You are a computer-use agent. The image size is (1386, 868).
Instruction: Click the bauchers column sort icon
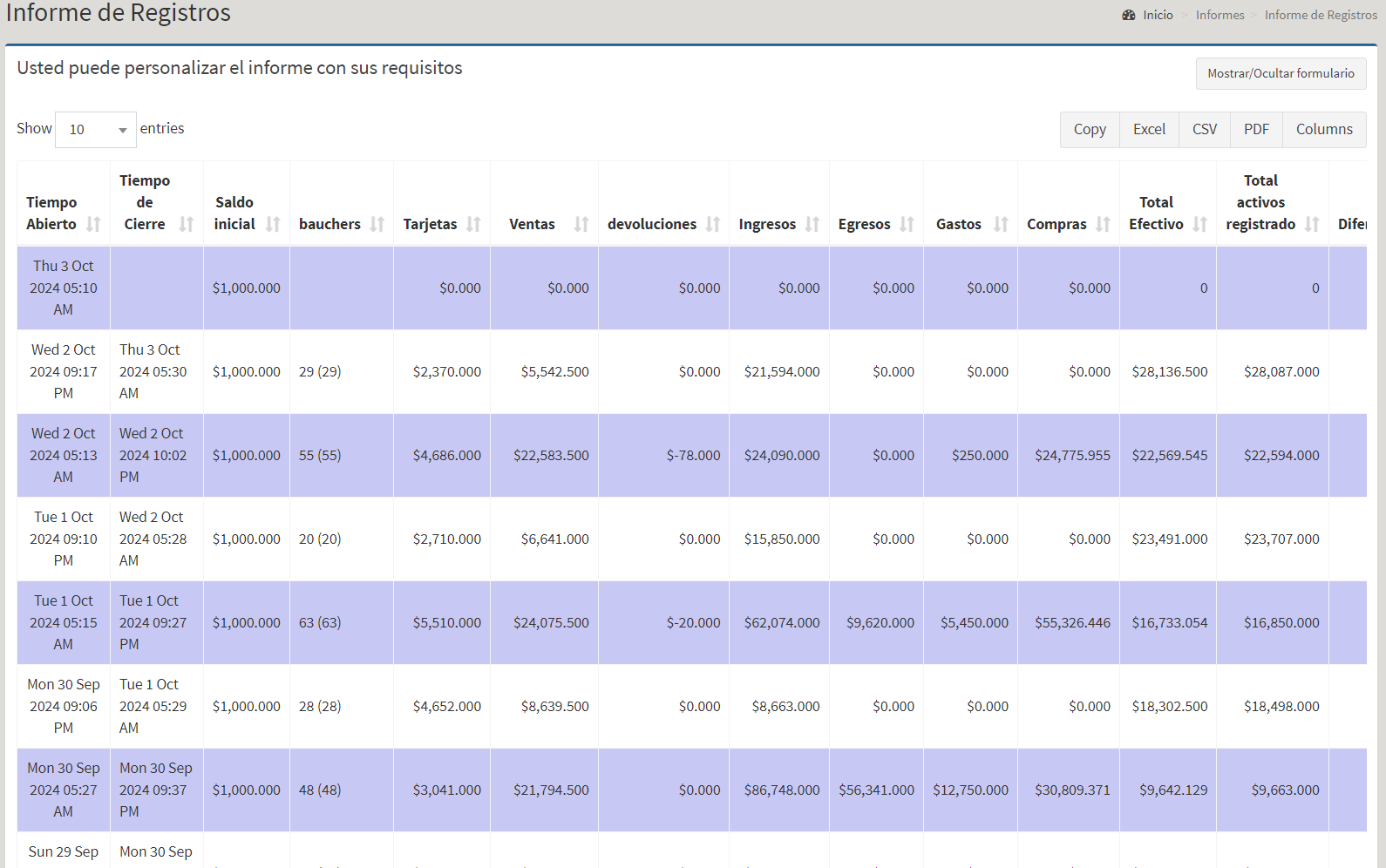click(377, 224)
